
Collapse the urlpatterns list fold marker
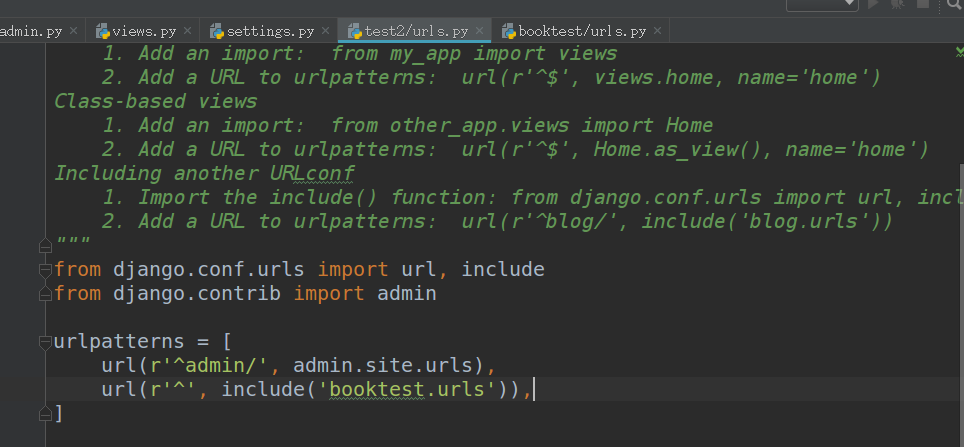(45, 342)
